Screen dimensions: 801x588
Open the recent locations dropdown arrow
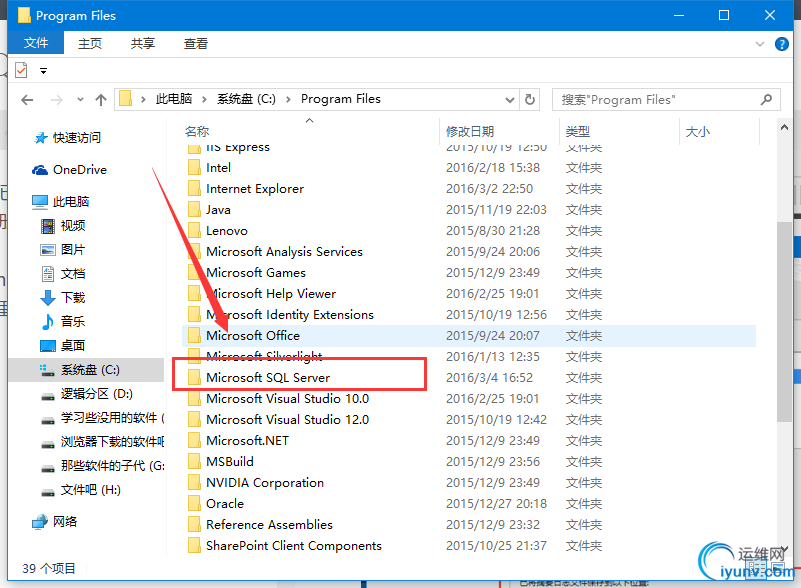[x=80, y=100]
